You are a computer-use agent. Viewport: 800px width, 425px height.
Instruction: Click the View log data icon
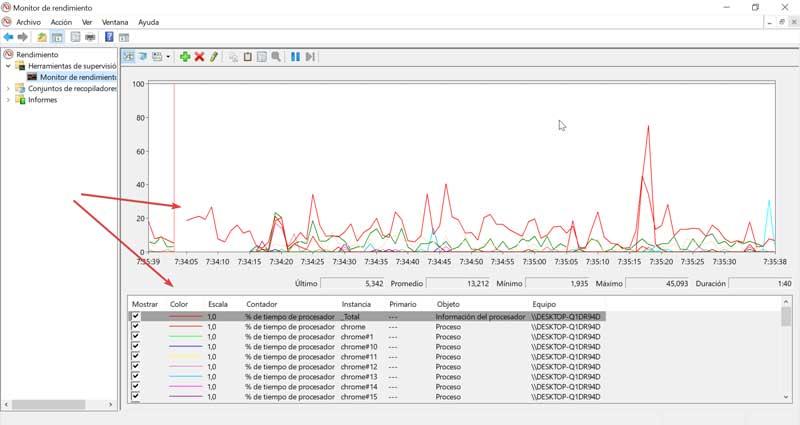[x=143, y=57]
